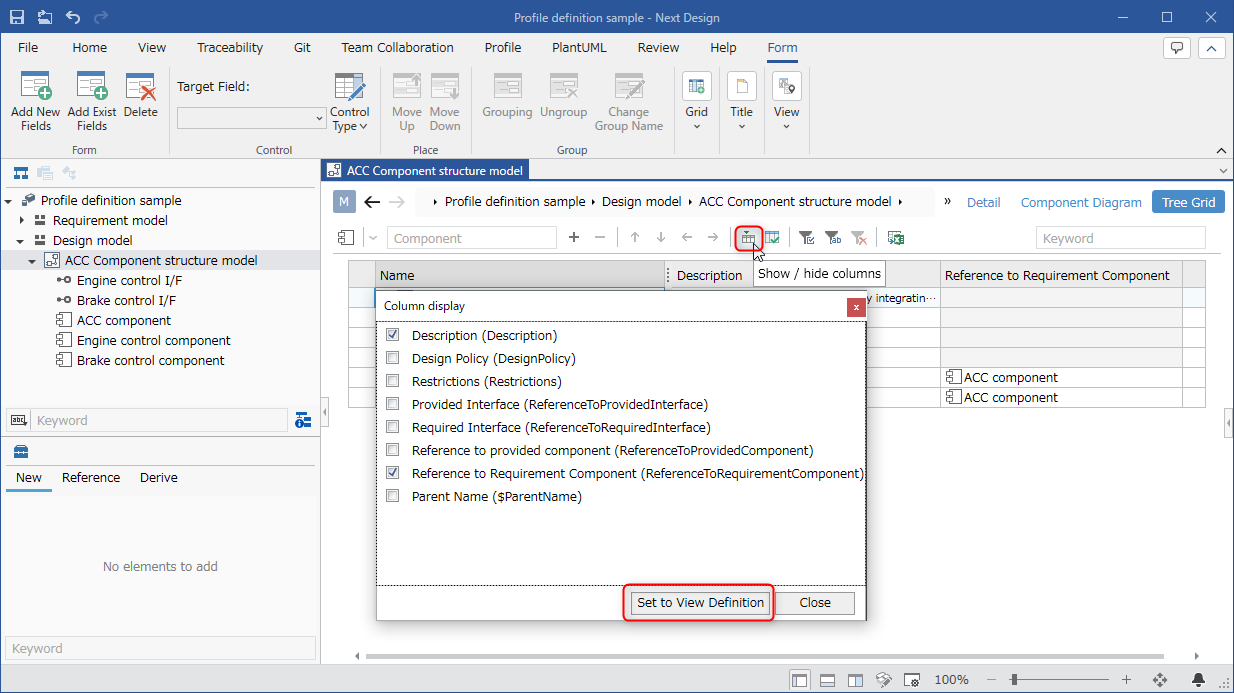The width and height of the screenshot is (1234, 693).
Task: Switch to the Team Collaboration ribbon tab
Action: click(397, 47)
